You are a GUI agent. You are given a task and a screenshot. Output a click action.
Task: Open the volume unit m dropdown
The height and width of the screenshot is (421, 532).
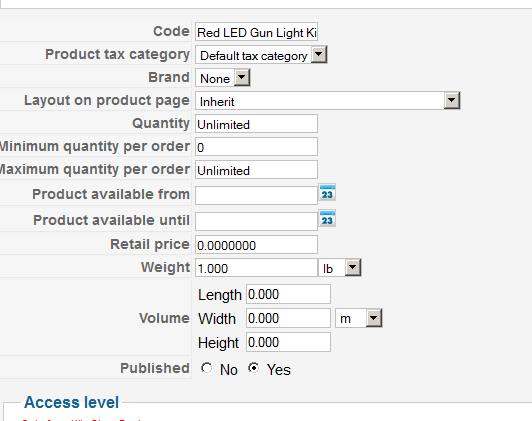click(359, 318)
